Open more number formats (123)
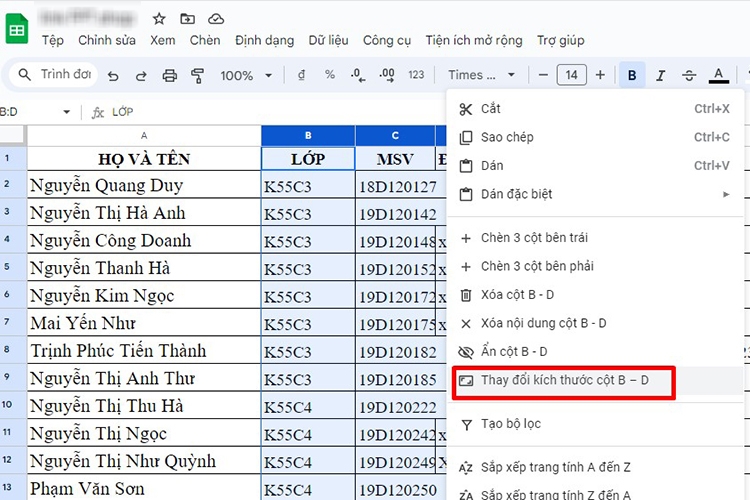The image size is (750, 500). pos(416,75)
